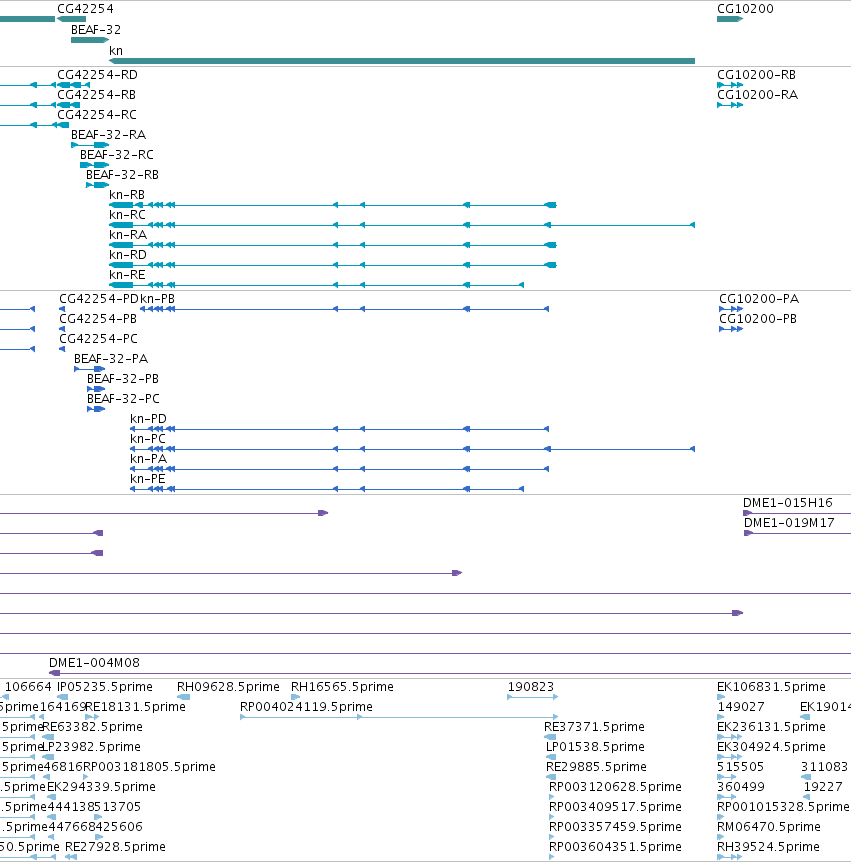Select the RH39524.5prime EST label

point(768,846)
